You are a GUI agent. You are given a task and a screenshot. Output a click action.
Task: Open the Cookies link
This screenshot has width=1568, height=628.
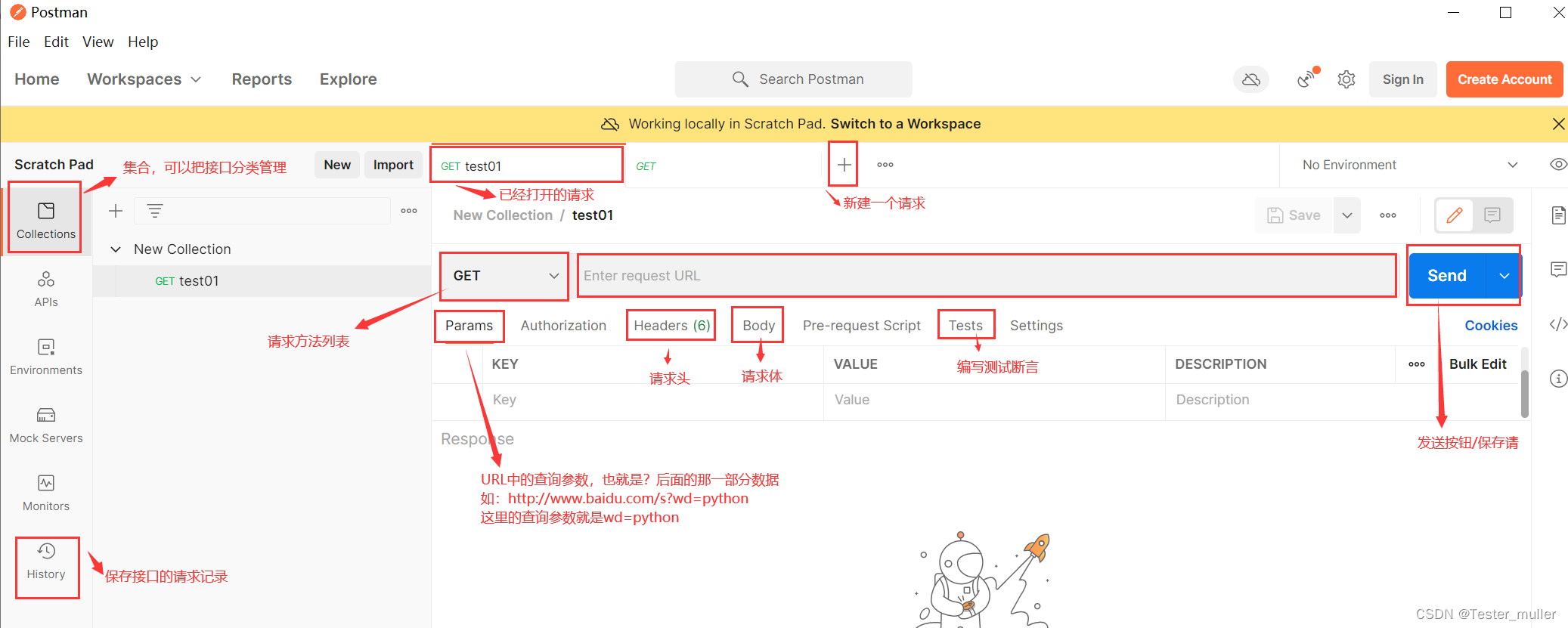point(1491,326)
